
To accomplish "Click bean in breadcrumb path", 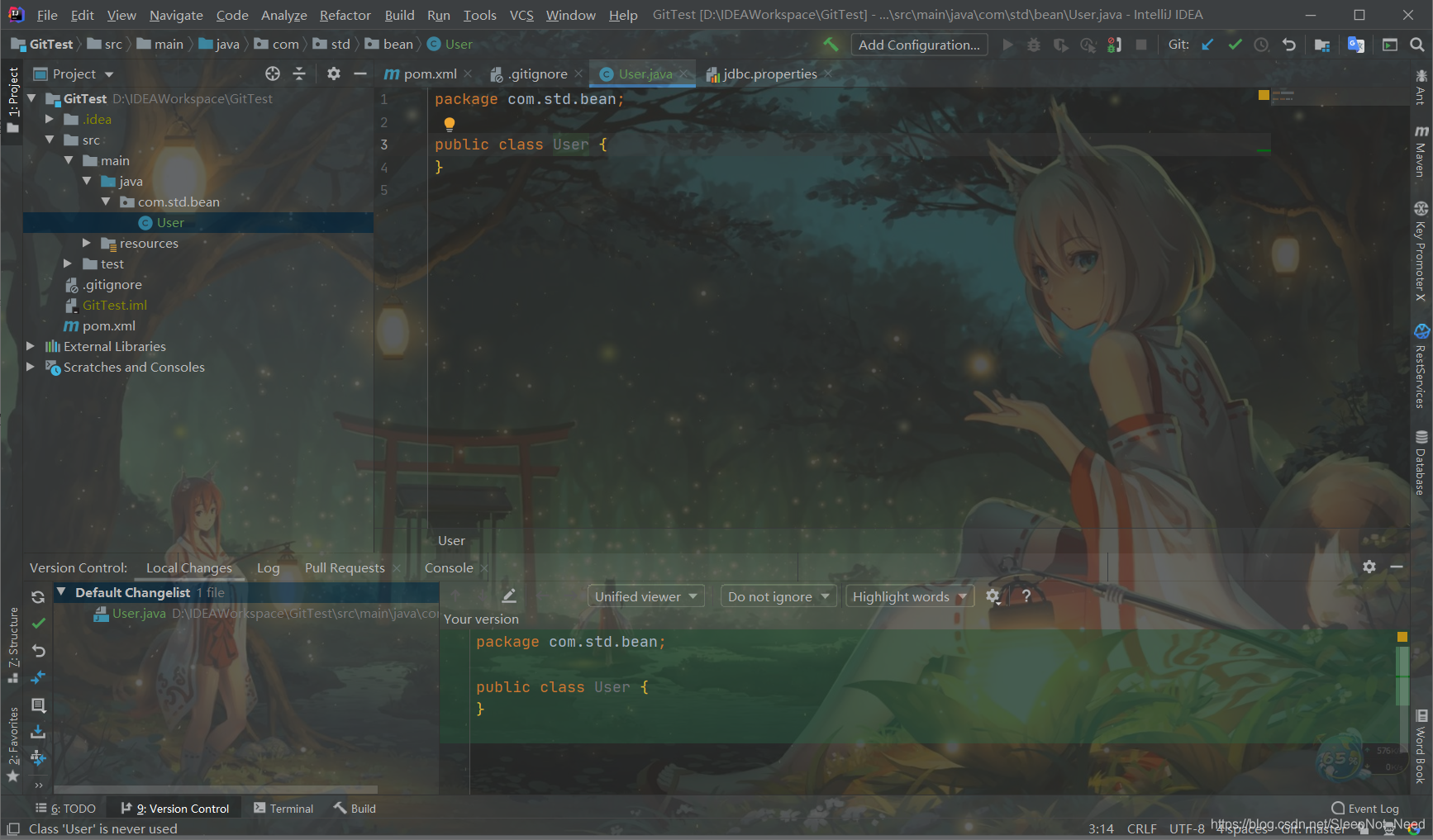I will coord(388,44).
